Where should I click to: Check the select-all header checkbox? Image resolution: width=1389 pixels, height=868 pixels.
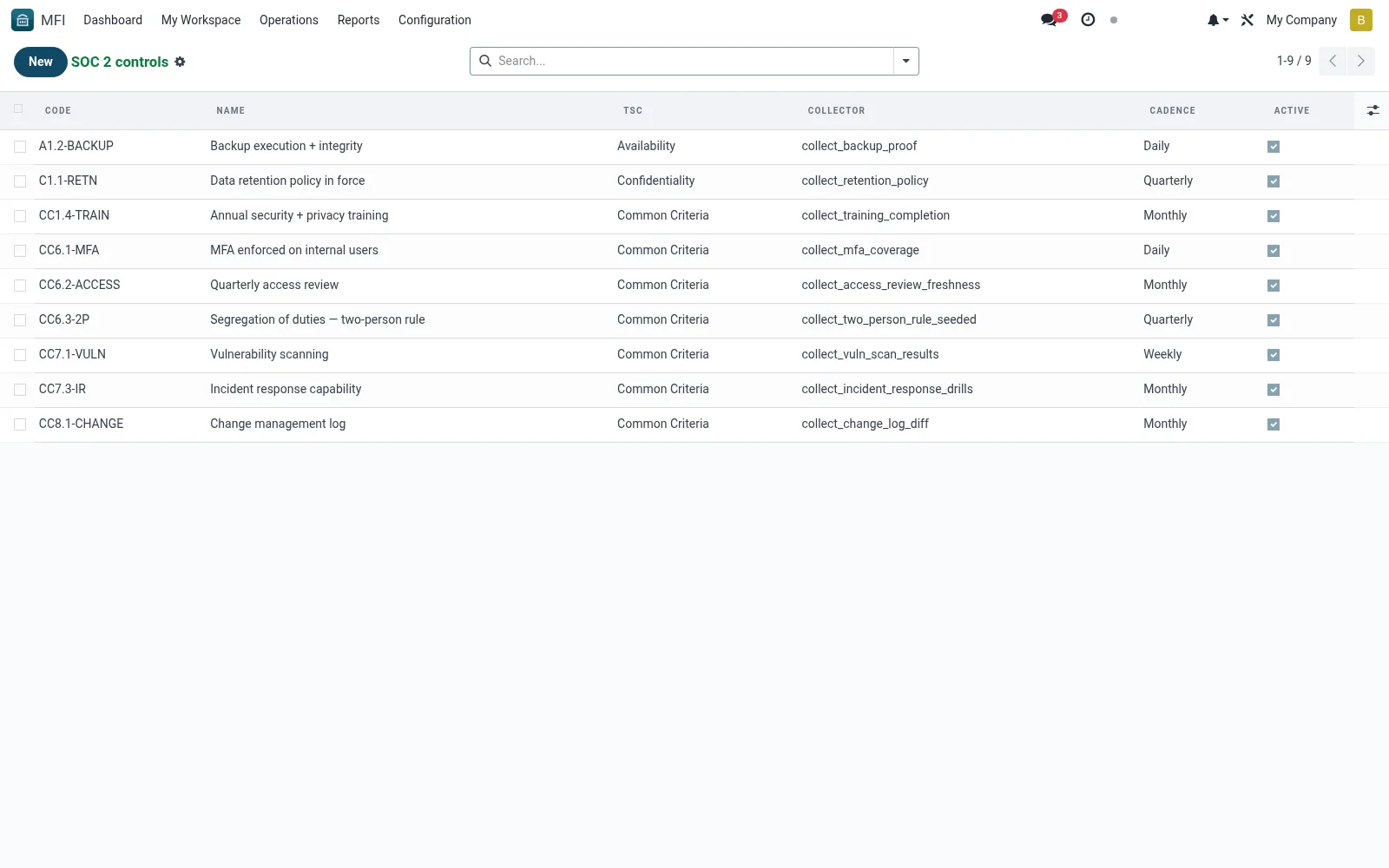click(18, 109)
